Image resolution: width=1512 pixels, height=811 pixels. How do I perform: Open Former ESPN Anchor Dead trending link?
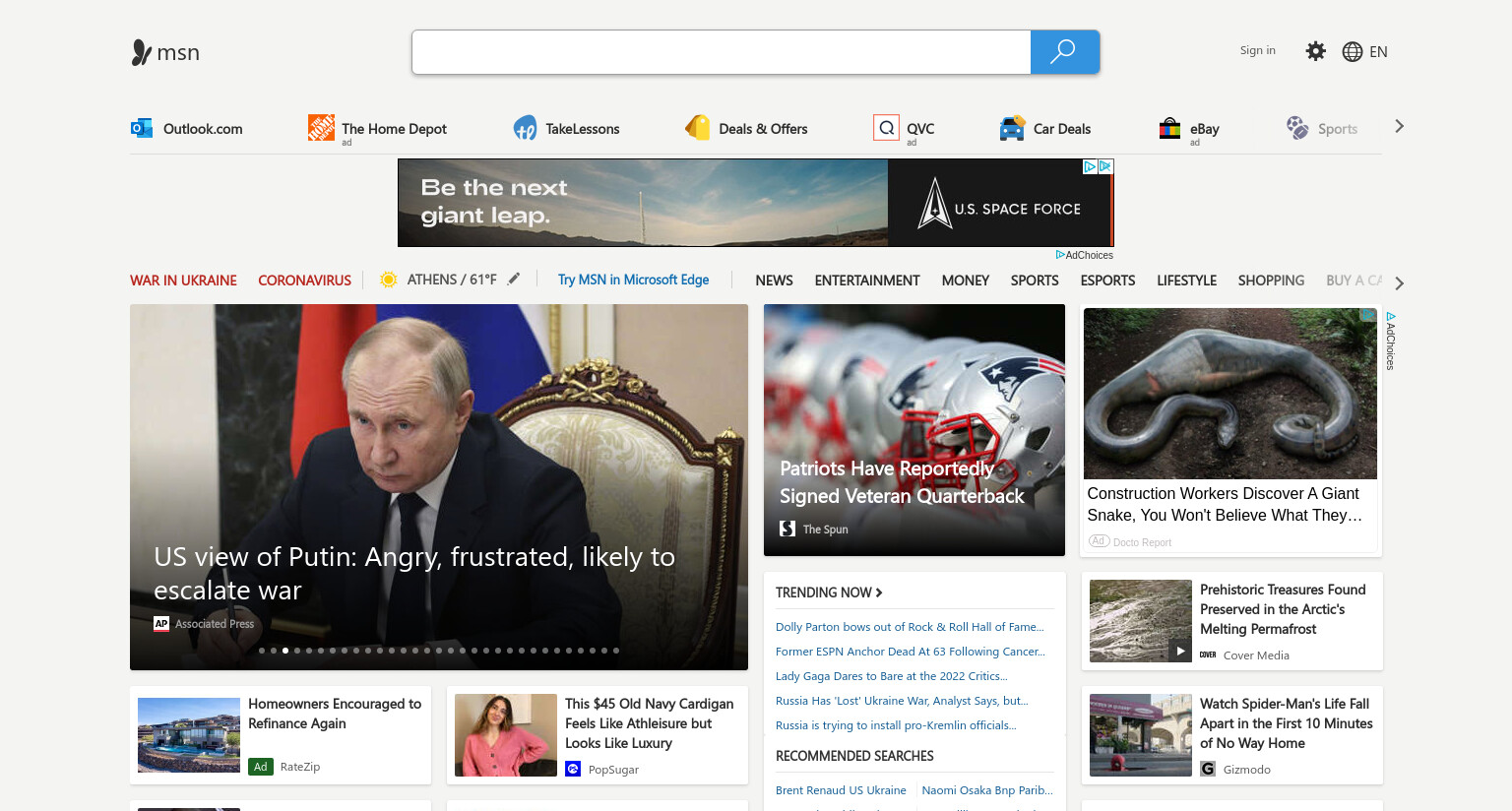point(911,652)
